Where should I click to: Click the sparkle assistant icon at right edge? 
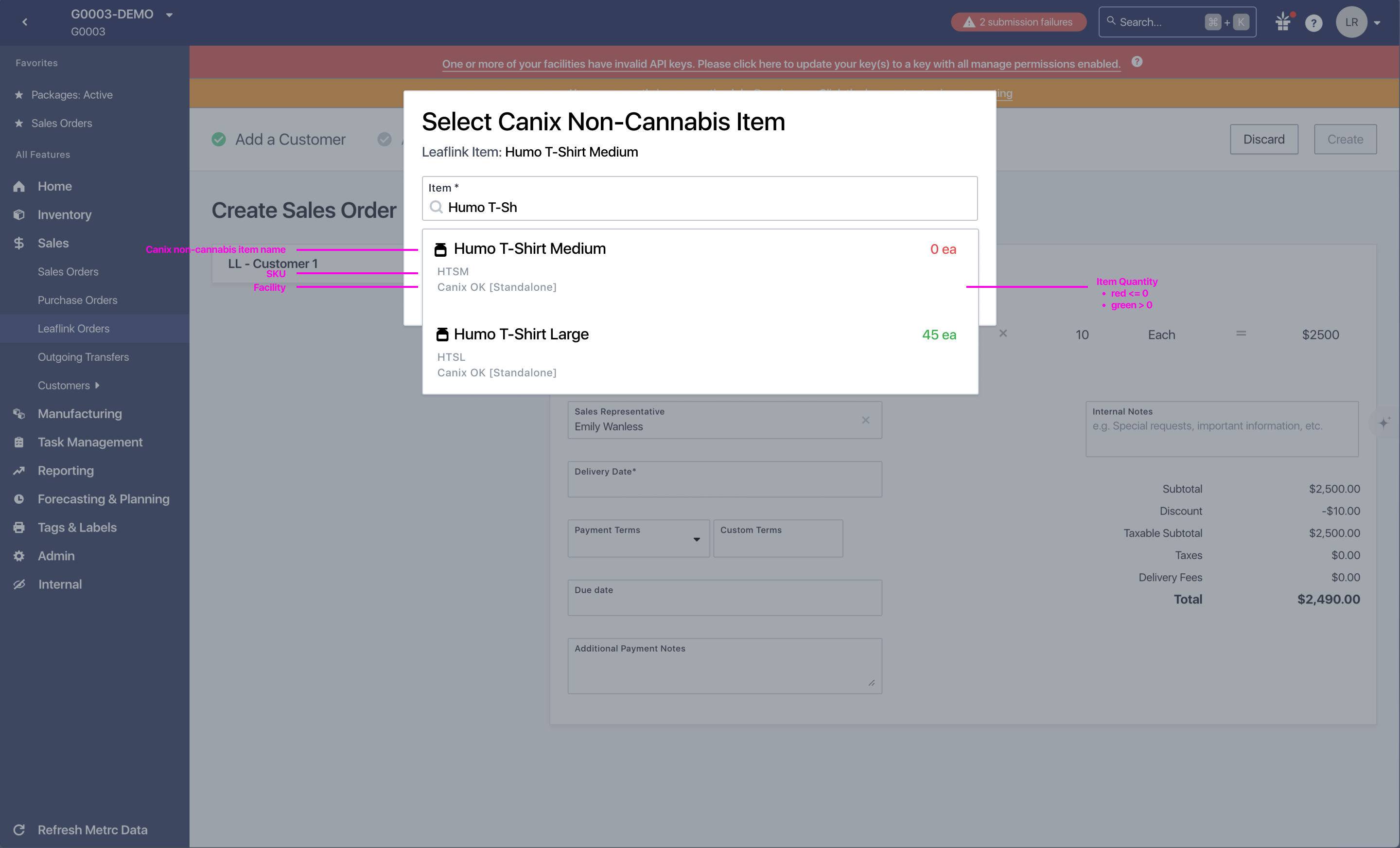click(x=1384, y=422)
